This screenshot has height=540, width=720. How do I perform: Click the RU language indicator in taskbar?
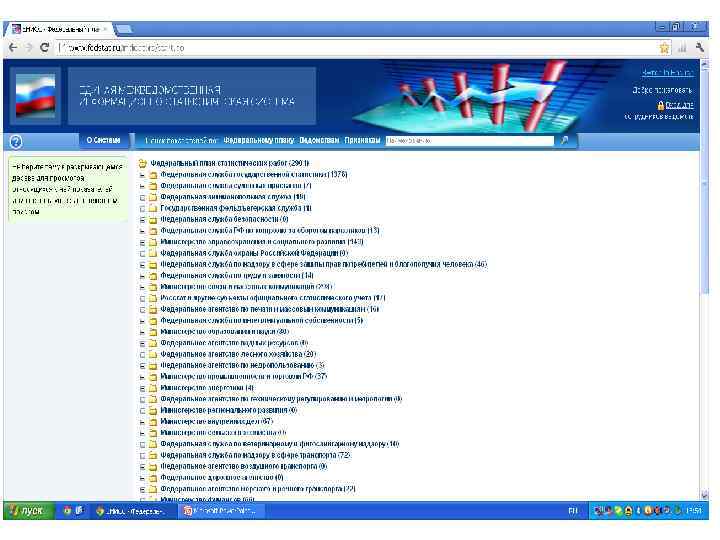(x=573, y=511)
